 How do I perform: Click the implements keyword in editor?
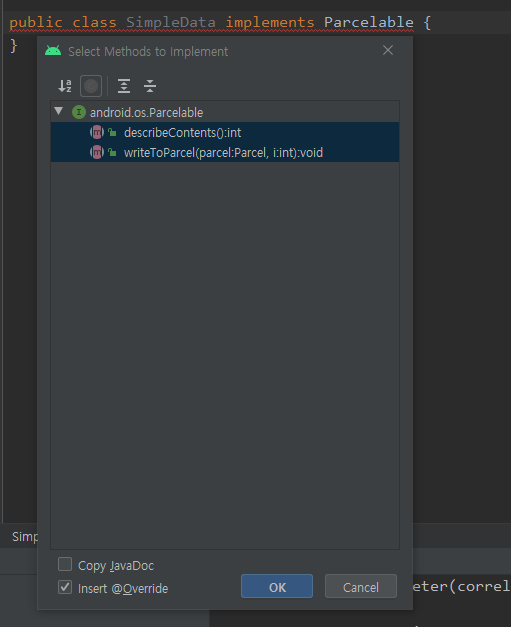[270, 22]
